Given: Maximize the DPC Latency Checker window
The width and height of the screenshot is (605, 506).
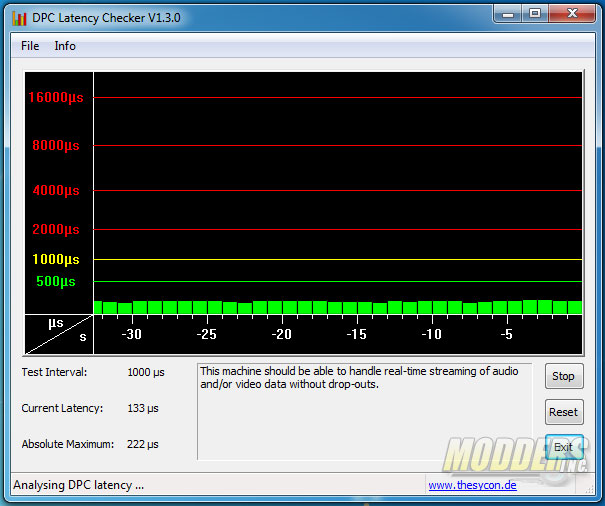Looking at the screenshot, I should tap(535, 14).
